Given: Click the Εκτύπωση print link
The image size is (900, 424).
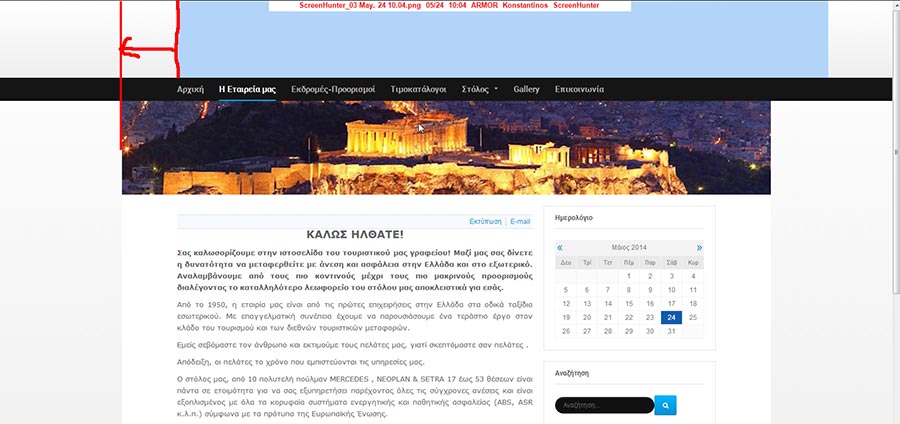Looking at the screenshot, I should [485, 221].
